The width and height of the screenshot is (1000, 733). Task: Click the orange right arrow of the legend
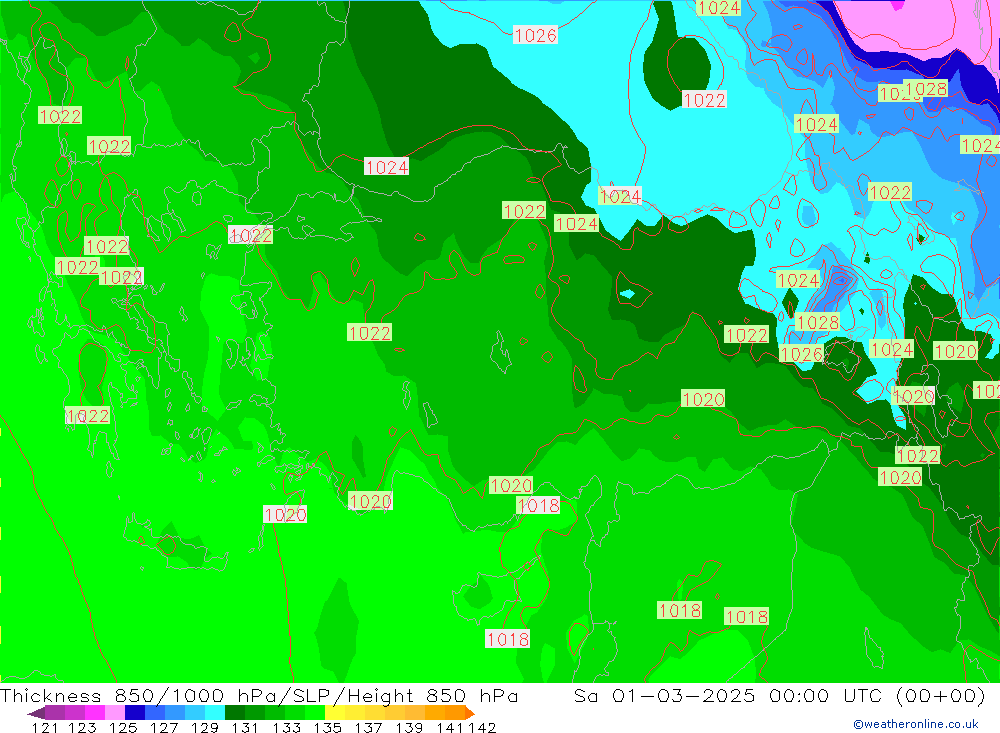[x=470, y=713]
